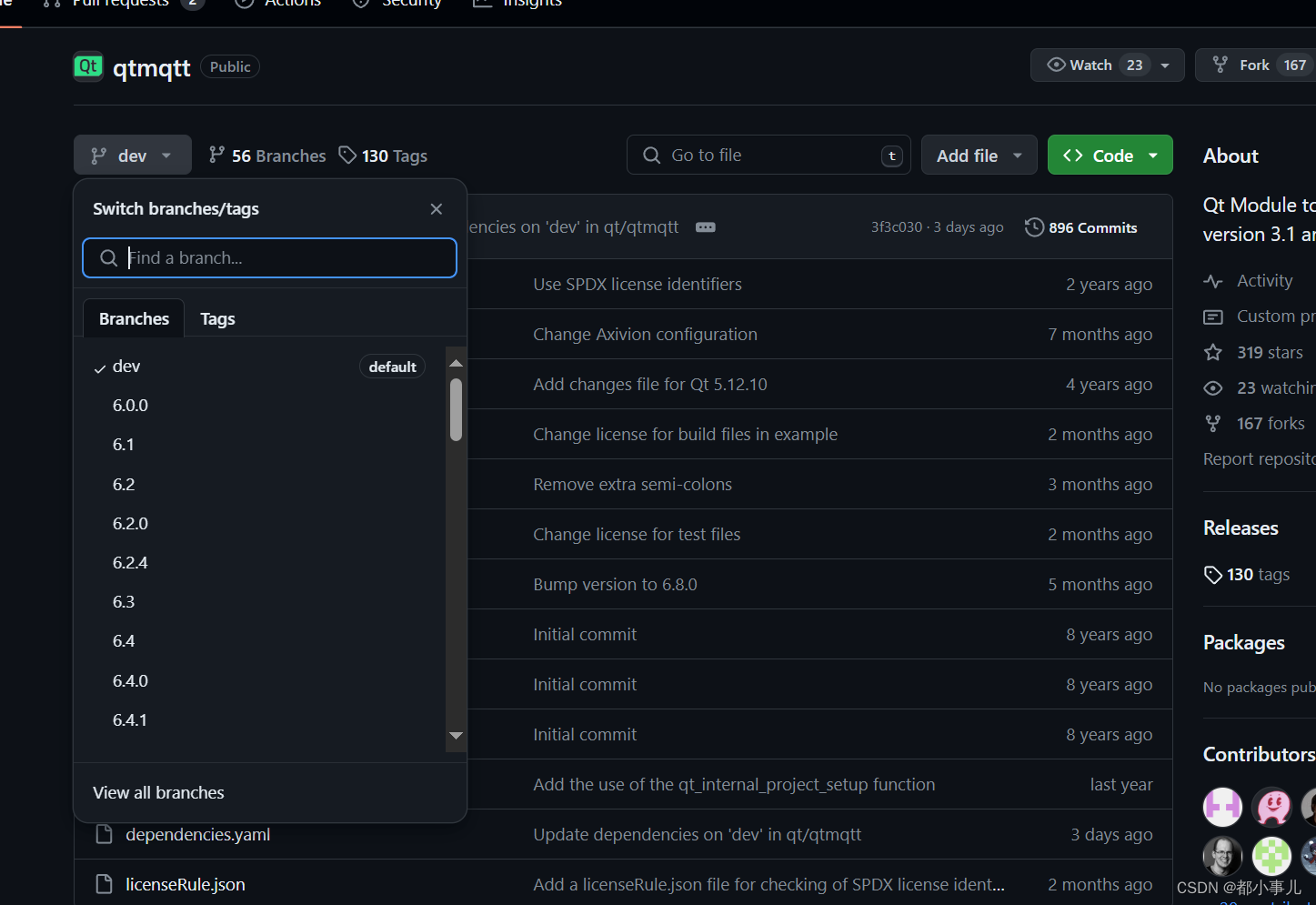Click the Activity pulse icon in the sidebar
1316x905 pixels.
point(1214,280)
